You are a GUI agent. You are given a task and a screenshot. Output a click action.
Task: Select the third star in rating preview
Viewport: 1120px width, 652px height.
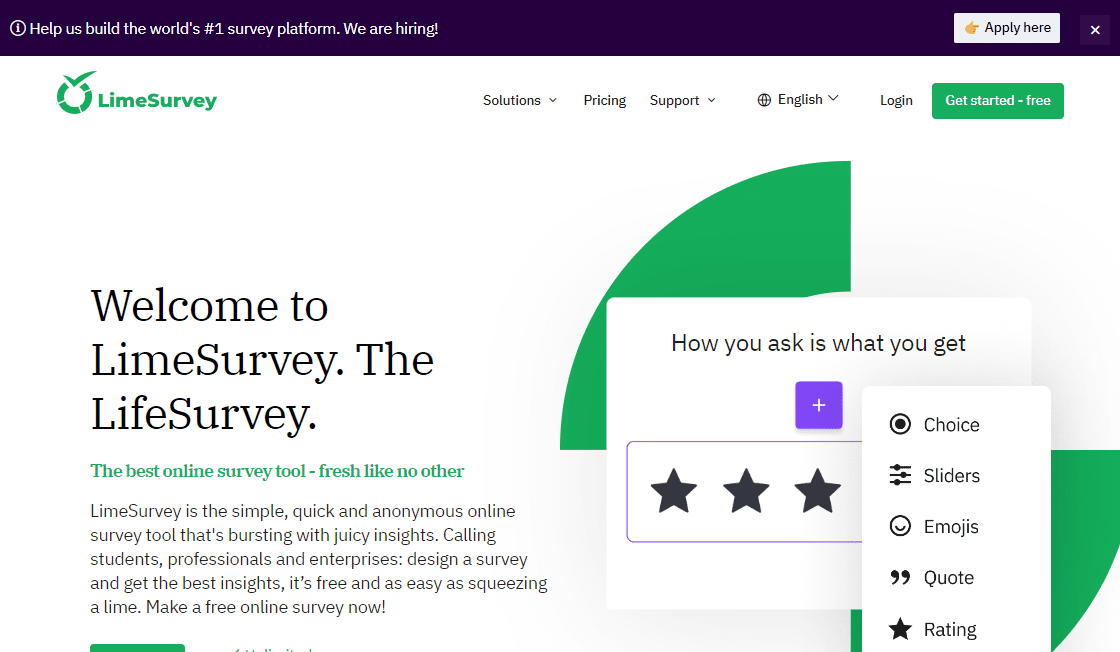click(818, 491)
